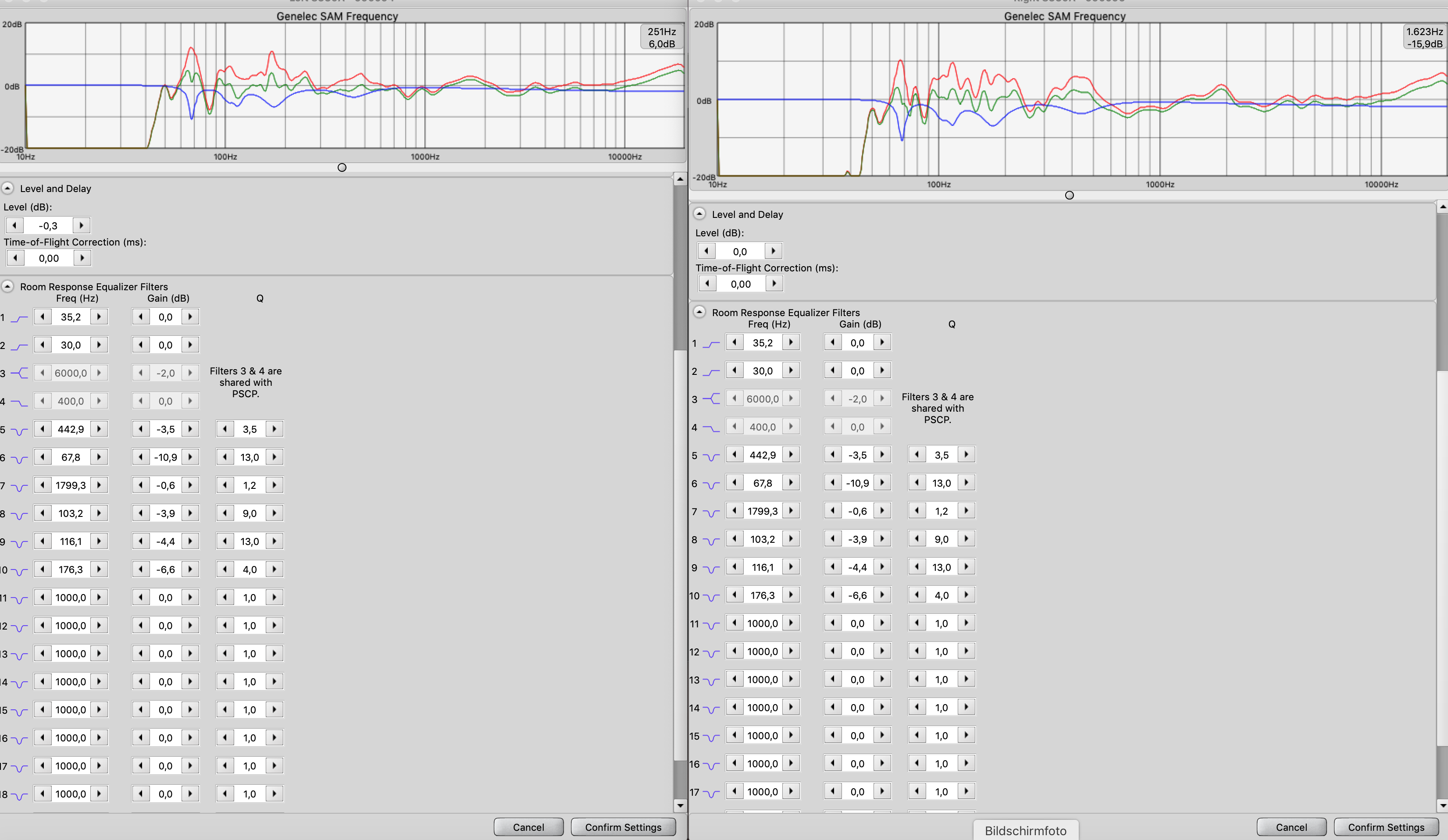
Task: Click the 251Hz 6,0dB readout in left graph
Action: 661,37
